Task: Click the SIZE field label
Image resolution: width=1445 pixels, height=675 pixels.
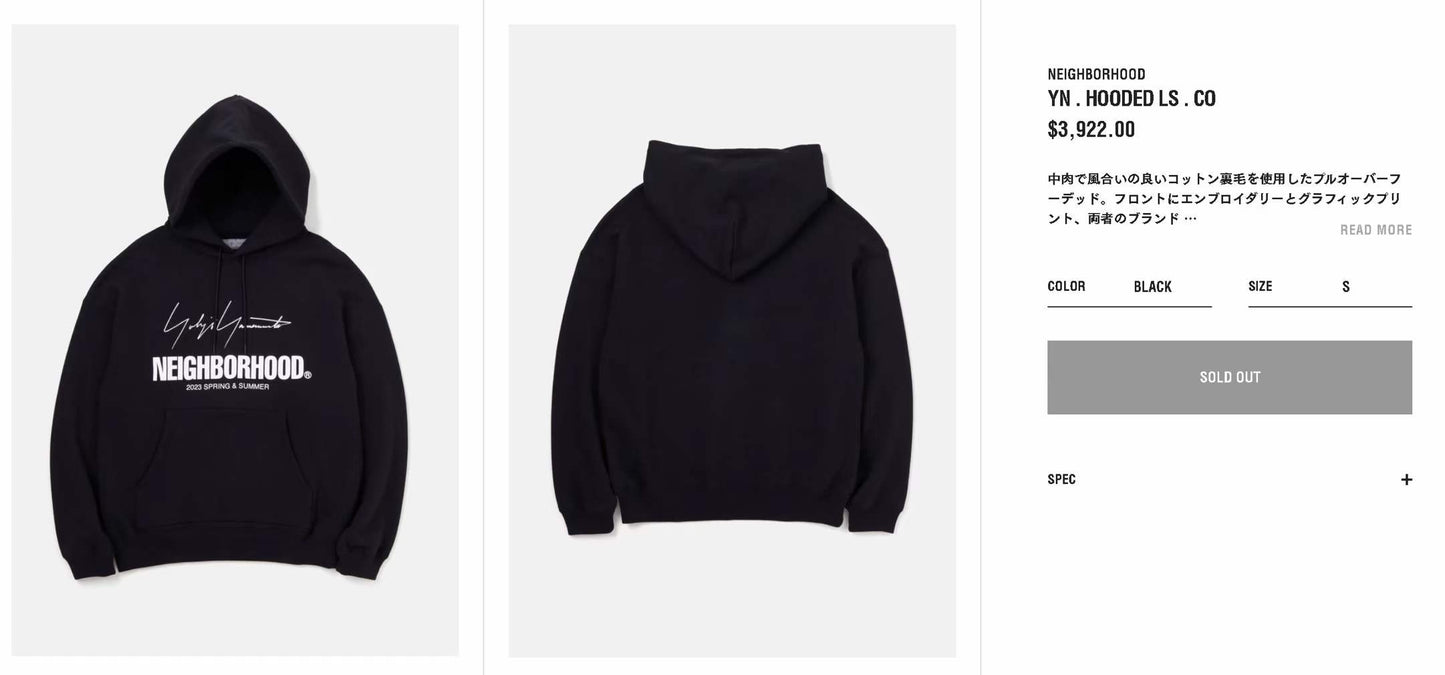Action: [x=1260, y=286]
